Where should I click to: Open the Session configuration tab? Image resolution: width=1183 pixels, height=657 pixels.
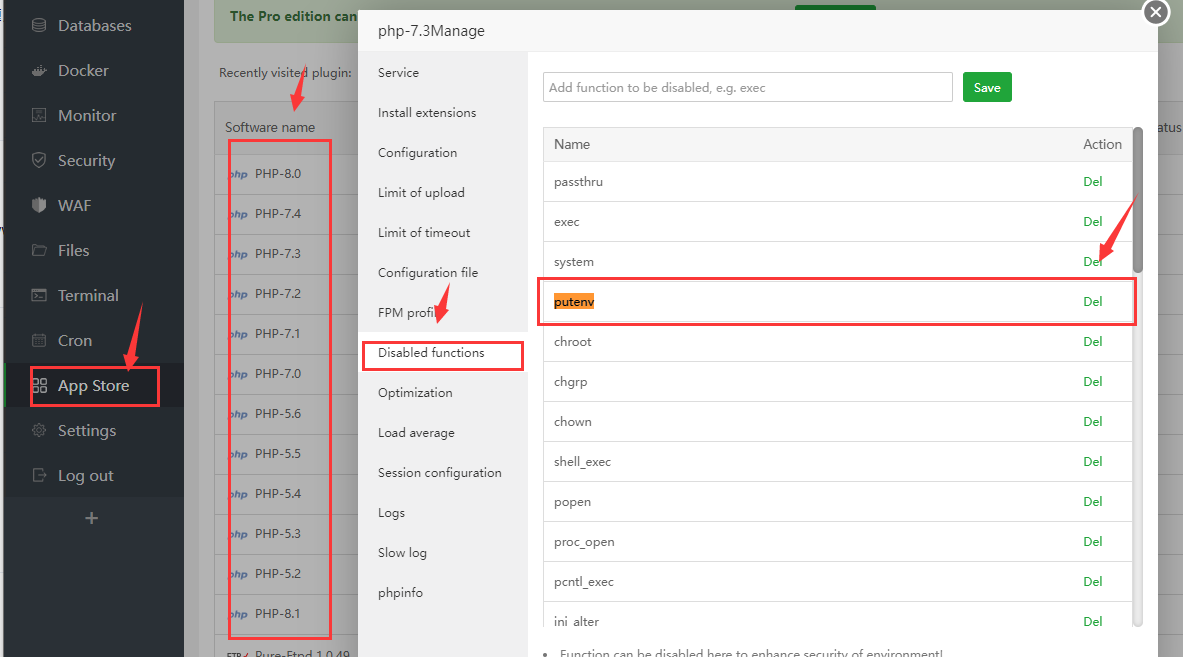tap(440, 473)
